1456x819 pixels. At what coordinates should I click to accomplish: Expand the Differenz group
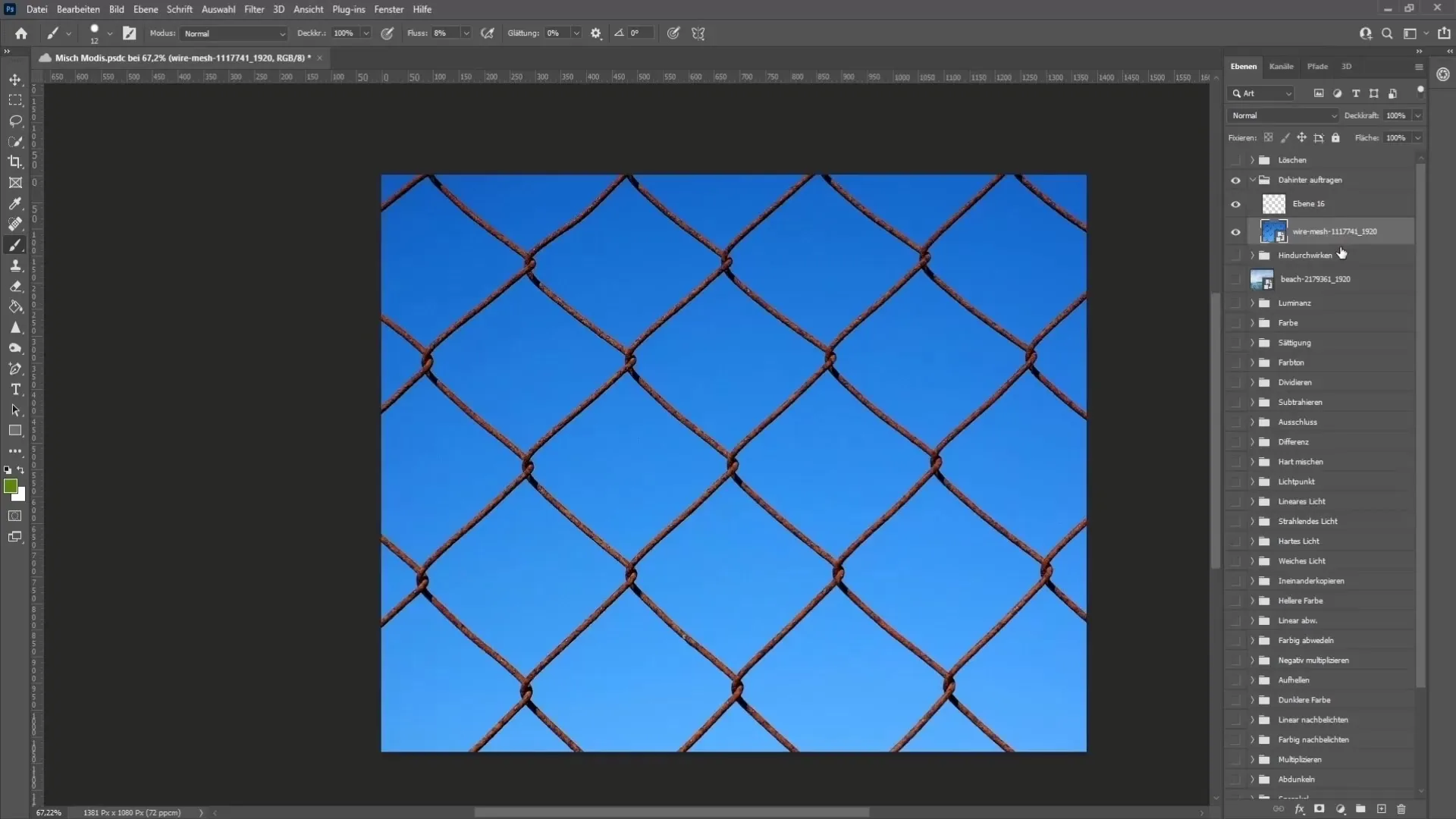1252,442
